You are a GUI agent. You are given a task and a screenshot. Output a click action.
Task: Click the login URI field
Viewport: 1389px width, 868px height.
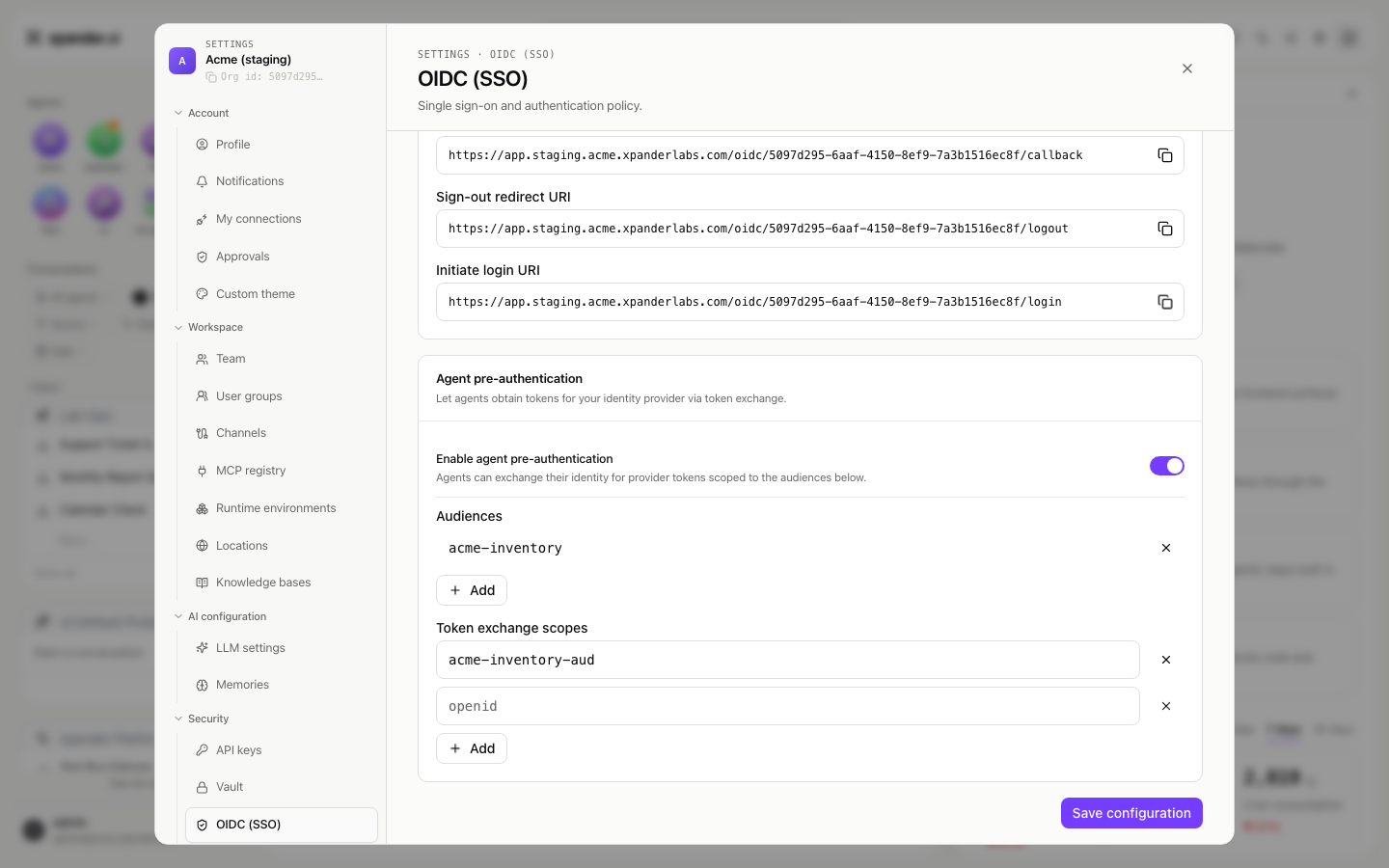(x=810, y=302)
